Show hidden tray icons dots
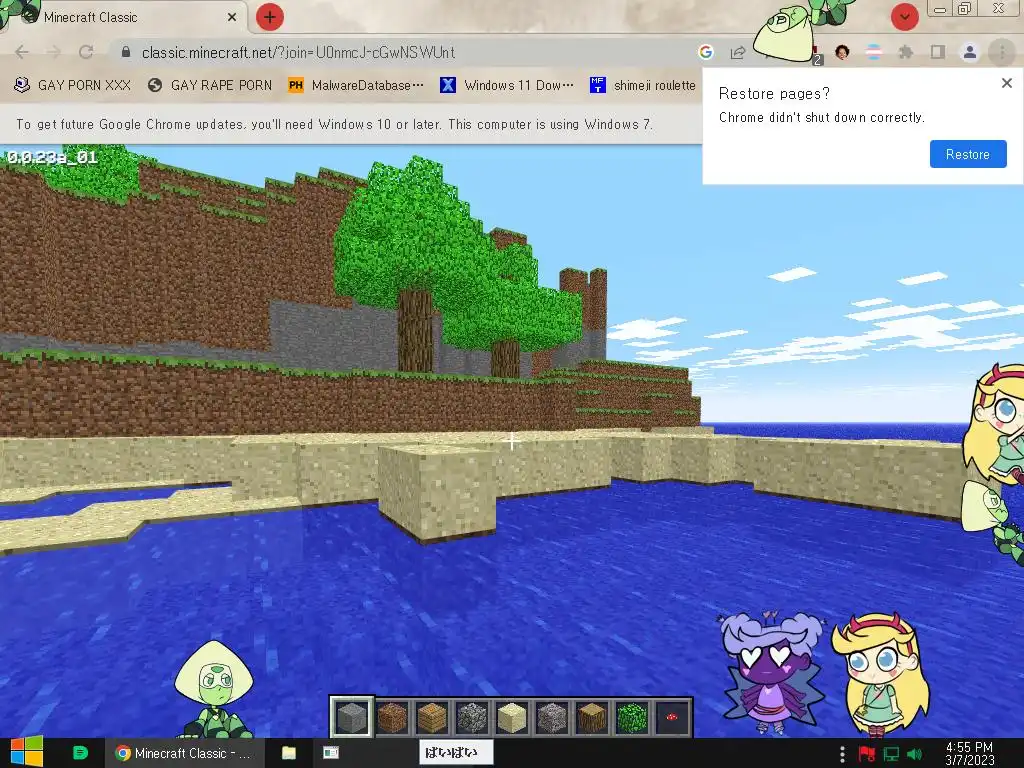This screenshot has height=768, width=1024. (x=842, y=754)
